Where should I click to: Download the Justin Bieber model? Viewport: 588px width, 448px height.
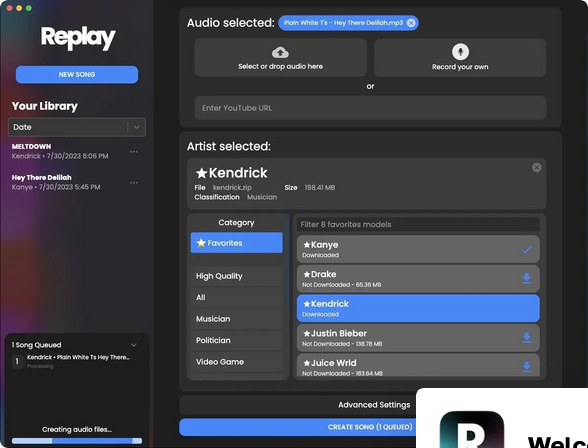(526, 337)
